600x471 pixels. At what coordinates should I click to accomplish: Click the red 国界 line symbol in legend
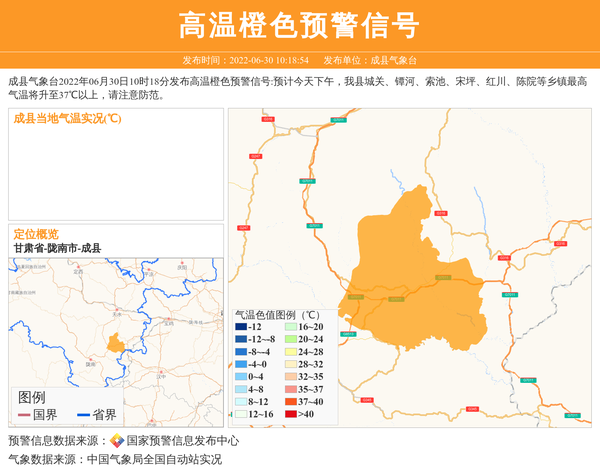(24, 414)
